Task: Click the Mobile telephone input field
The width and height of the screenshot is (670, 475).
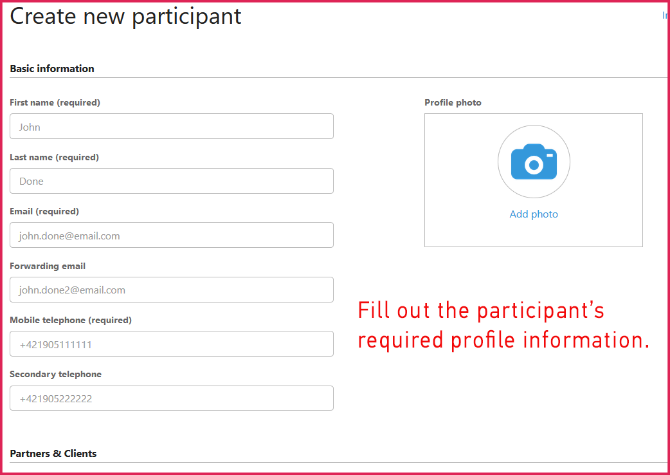Action: coord(171,344)
